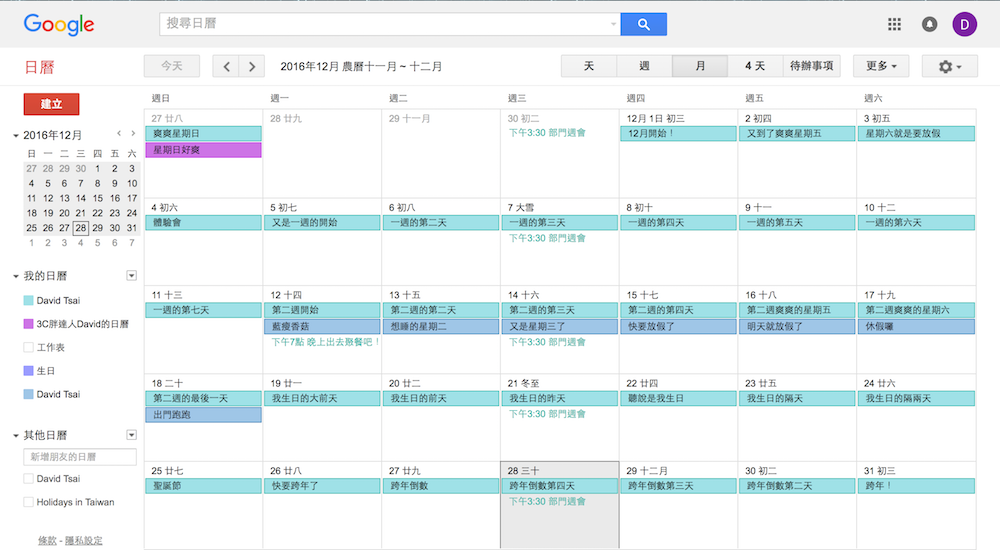Toggle Holidays in Taiwan calendar
Image resolution: width=1000 pixels, height=550 pixels.
[28, 502]
